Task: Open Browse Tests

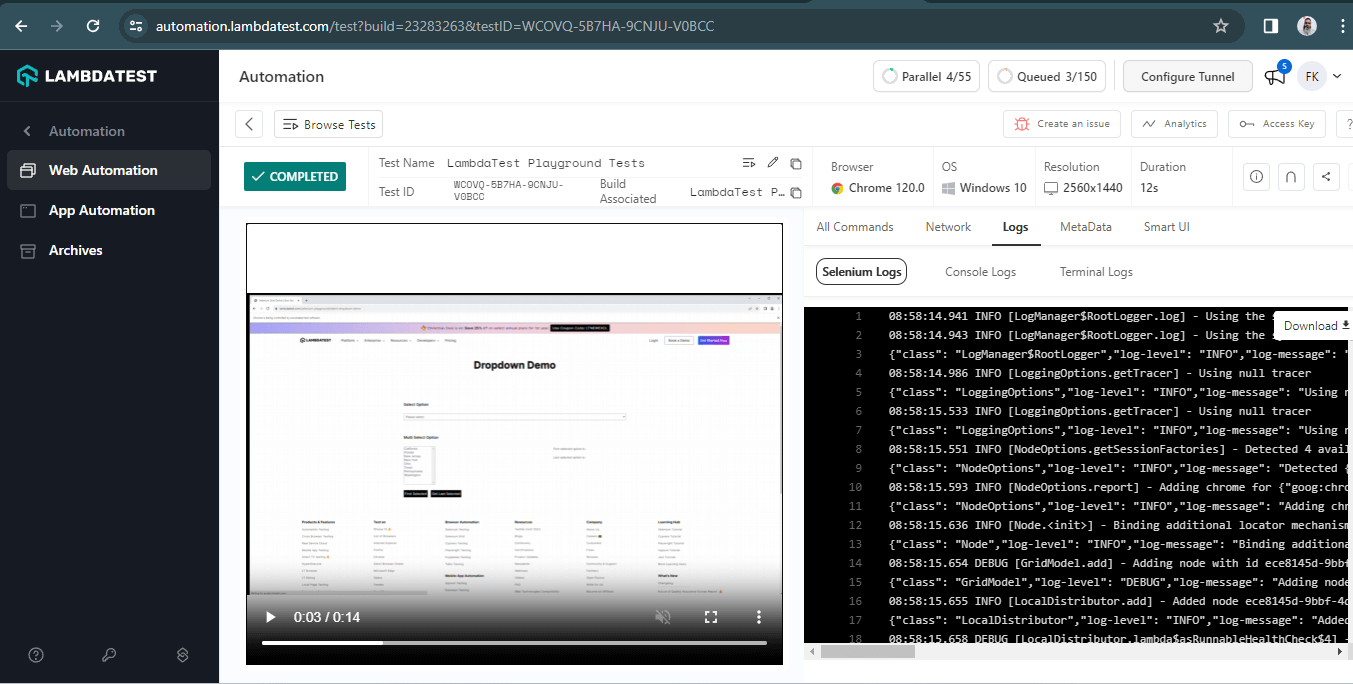Action: point(328,124)
